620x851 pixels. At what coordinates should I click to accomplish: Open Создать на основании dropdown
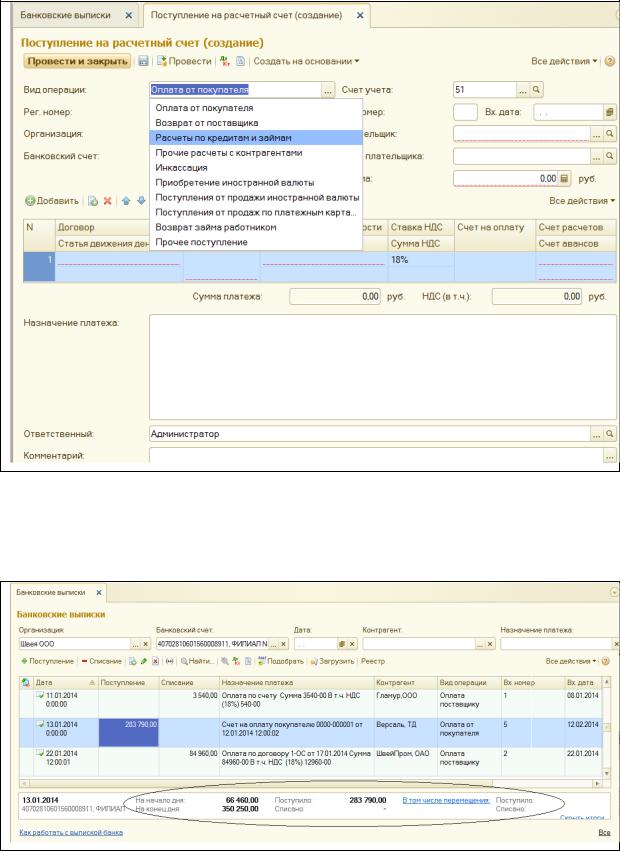(306, 61)
